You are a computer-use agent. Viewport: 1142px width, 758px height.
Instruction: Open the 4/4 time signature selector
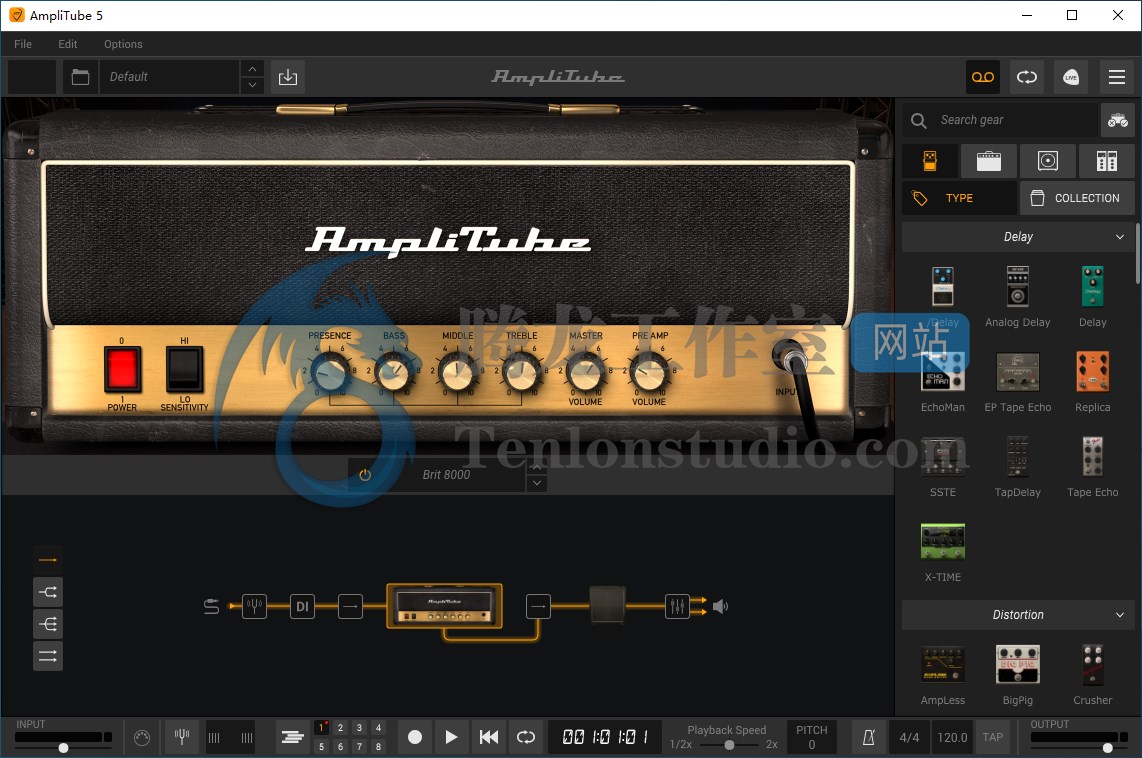click(x=909, y=737)
